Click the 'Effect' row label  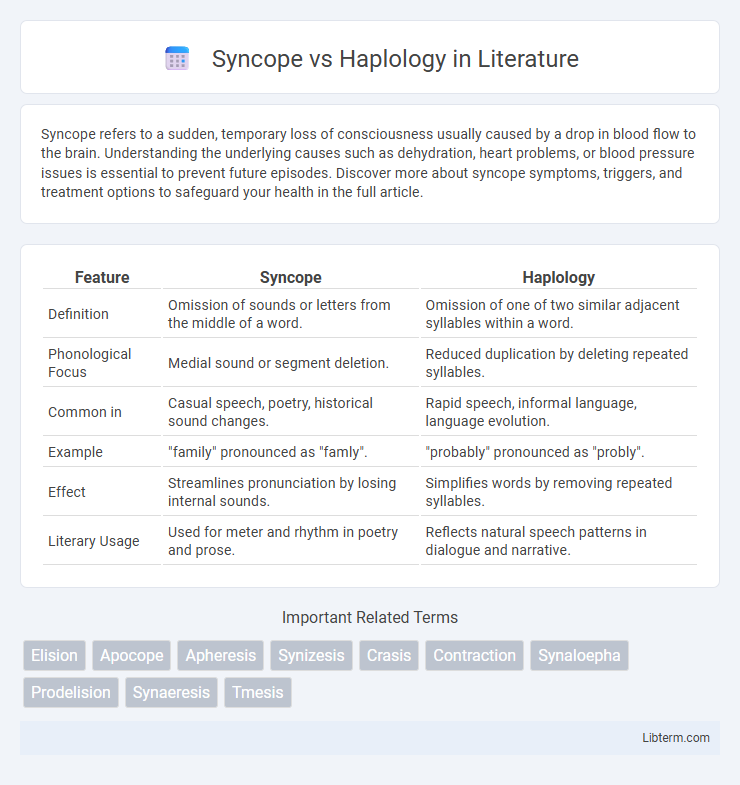click(67, 492)
